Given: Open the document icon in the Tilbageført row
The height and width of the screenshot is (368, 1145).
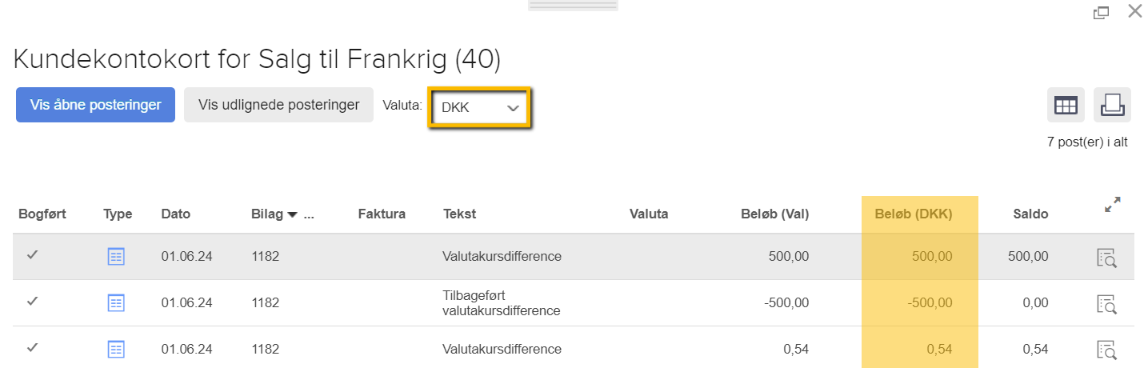Looking at the screenshot, I should pos(116,302).
